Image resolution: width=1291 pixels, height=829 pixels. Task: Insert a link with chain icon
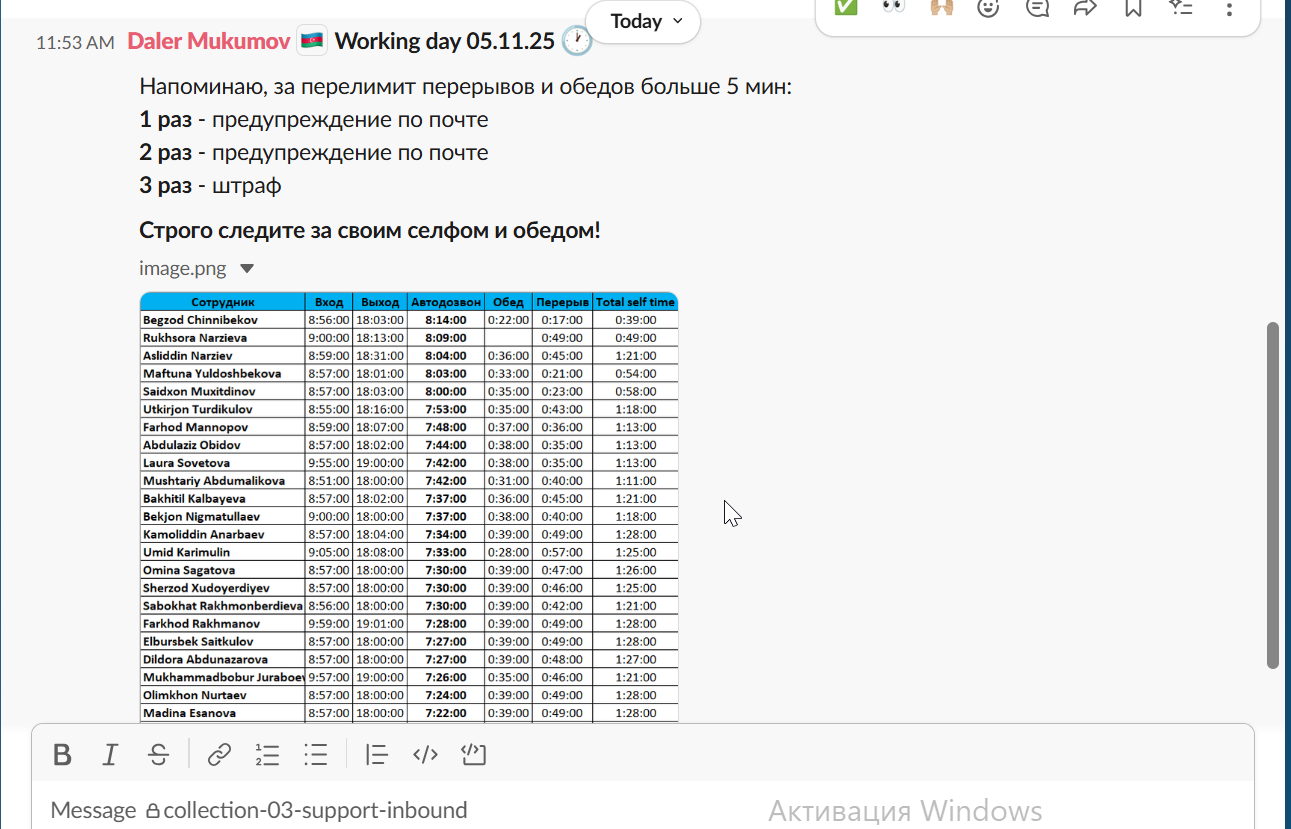coord(219,755)
